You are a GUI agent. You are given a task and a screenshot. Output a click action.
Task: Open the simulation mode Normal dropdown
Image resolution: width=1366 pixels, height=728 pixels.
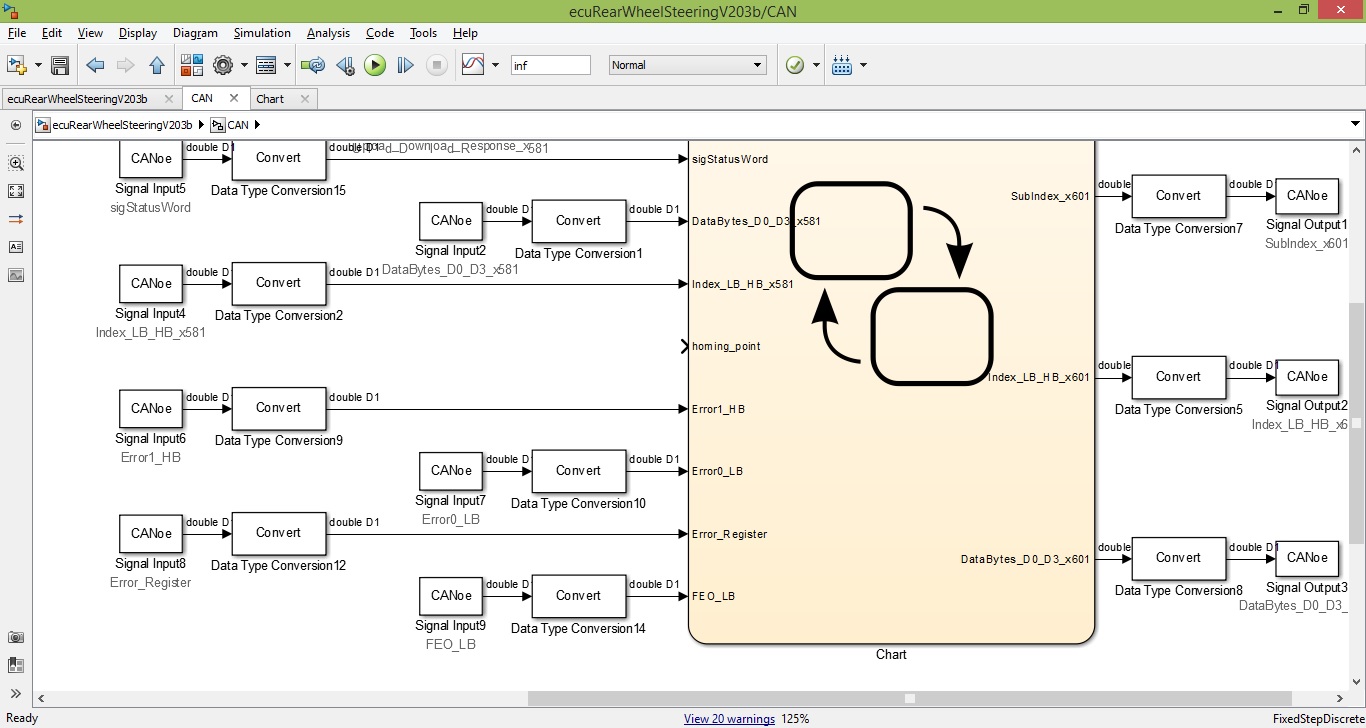click(687, 65)
